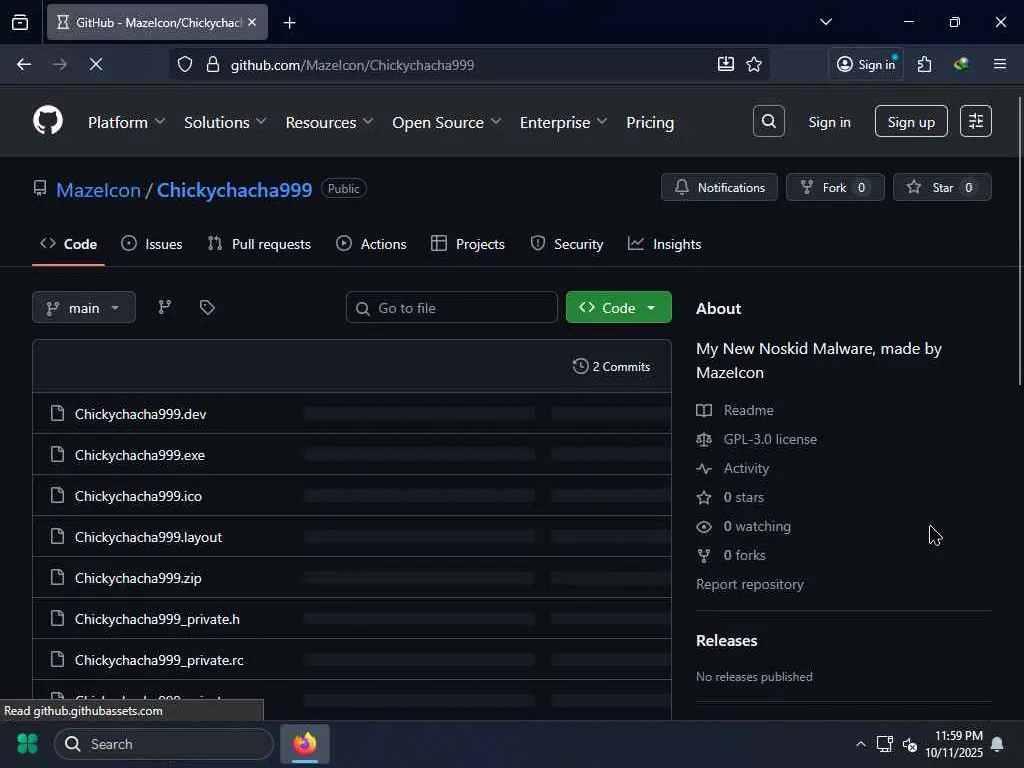Open the MazeIcon owner link
Screen dimensions: 1024x768
pos(98,190)
